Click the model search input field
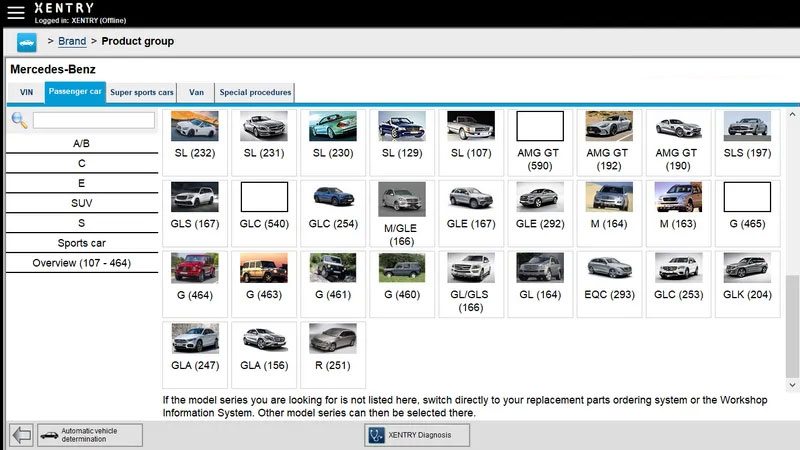Image resolution: width=800 pixels, height=450 pixels. pyautogui.click(x=94, y=120)
